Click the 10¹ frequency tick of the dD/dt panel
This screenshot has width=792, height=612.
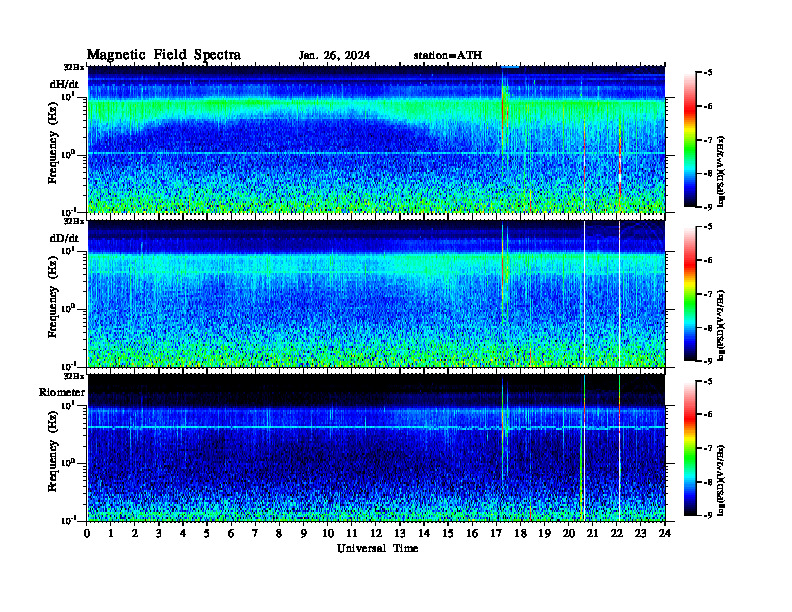68,250
